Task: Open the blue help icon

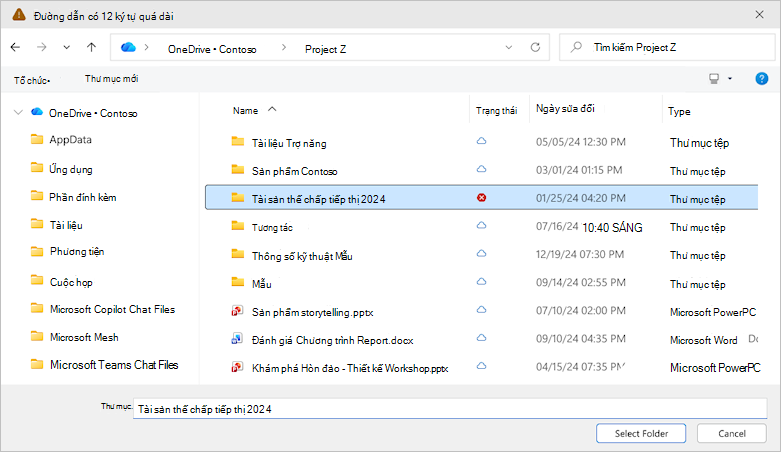Action: click(x=762, y=78)
